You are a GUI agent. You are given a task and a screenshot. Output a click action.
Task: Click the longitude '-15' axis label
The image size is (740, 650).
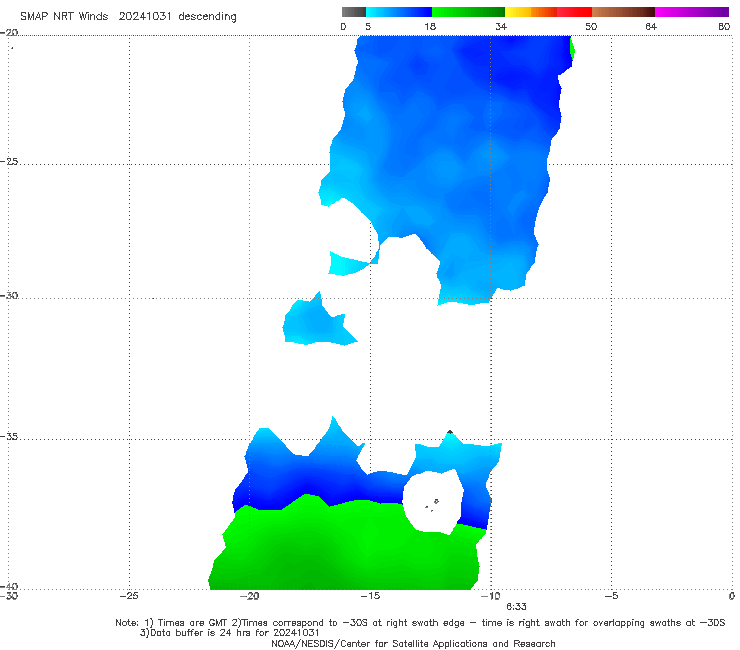click(x=370, y=596)
